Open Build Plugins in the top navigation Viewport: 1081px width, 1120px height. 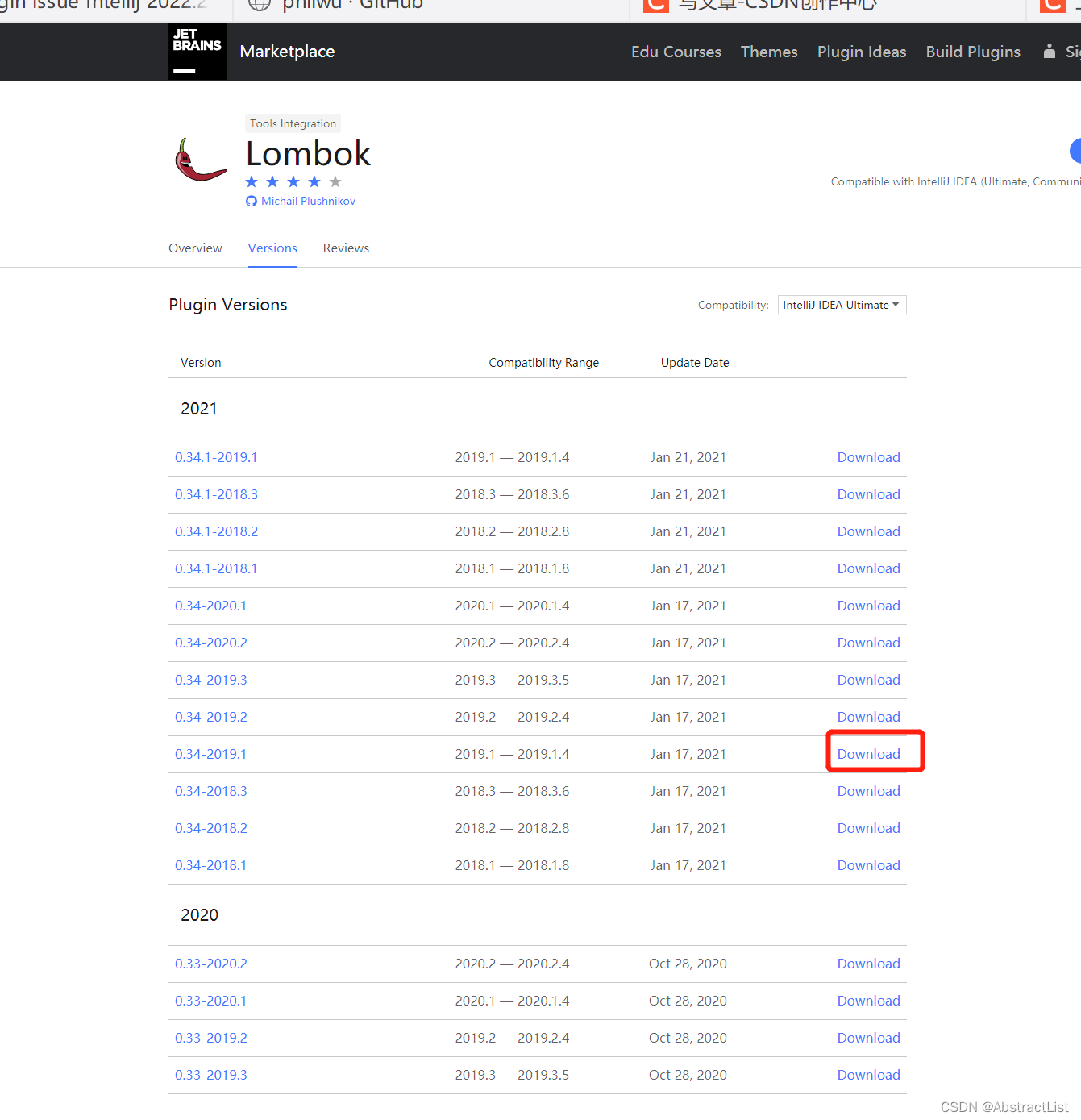[973, 52]
